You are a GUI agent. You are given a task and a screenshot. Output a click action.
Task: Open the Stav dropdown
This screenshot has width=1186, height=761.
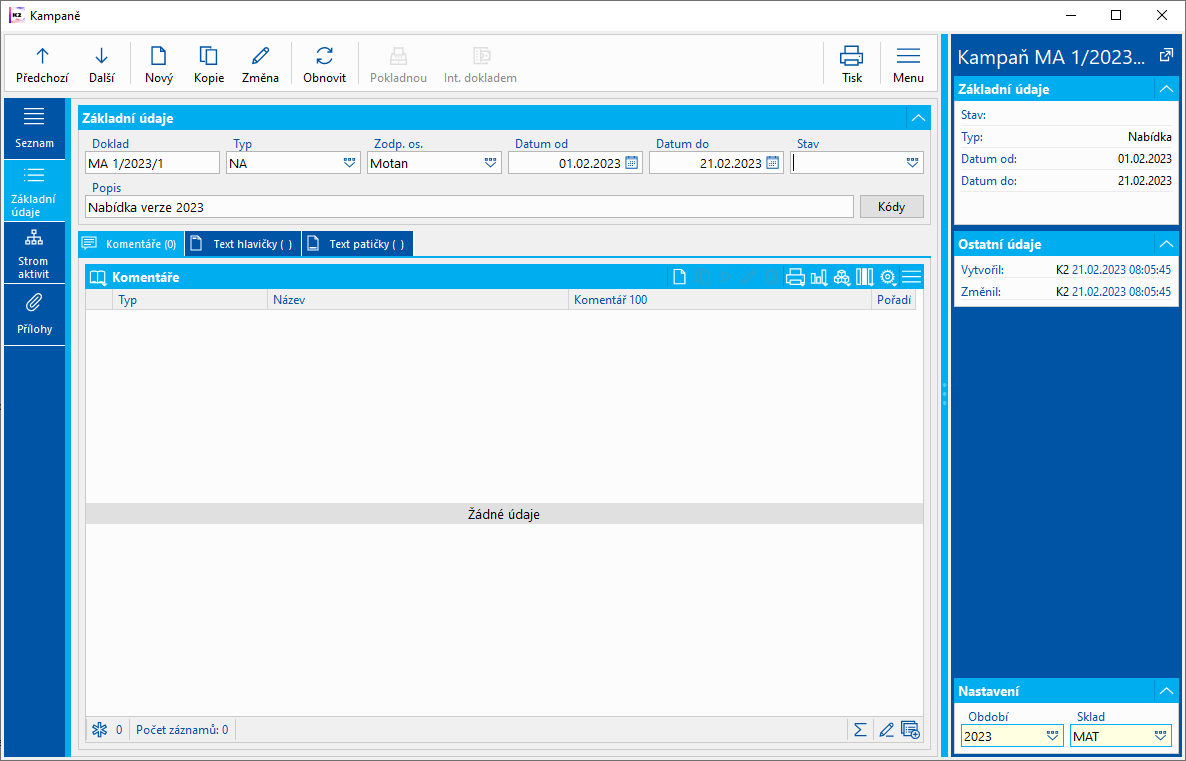(x=912, y=163)
